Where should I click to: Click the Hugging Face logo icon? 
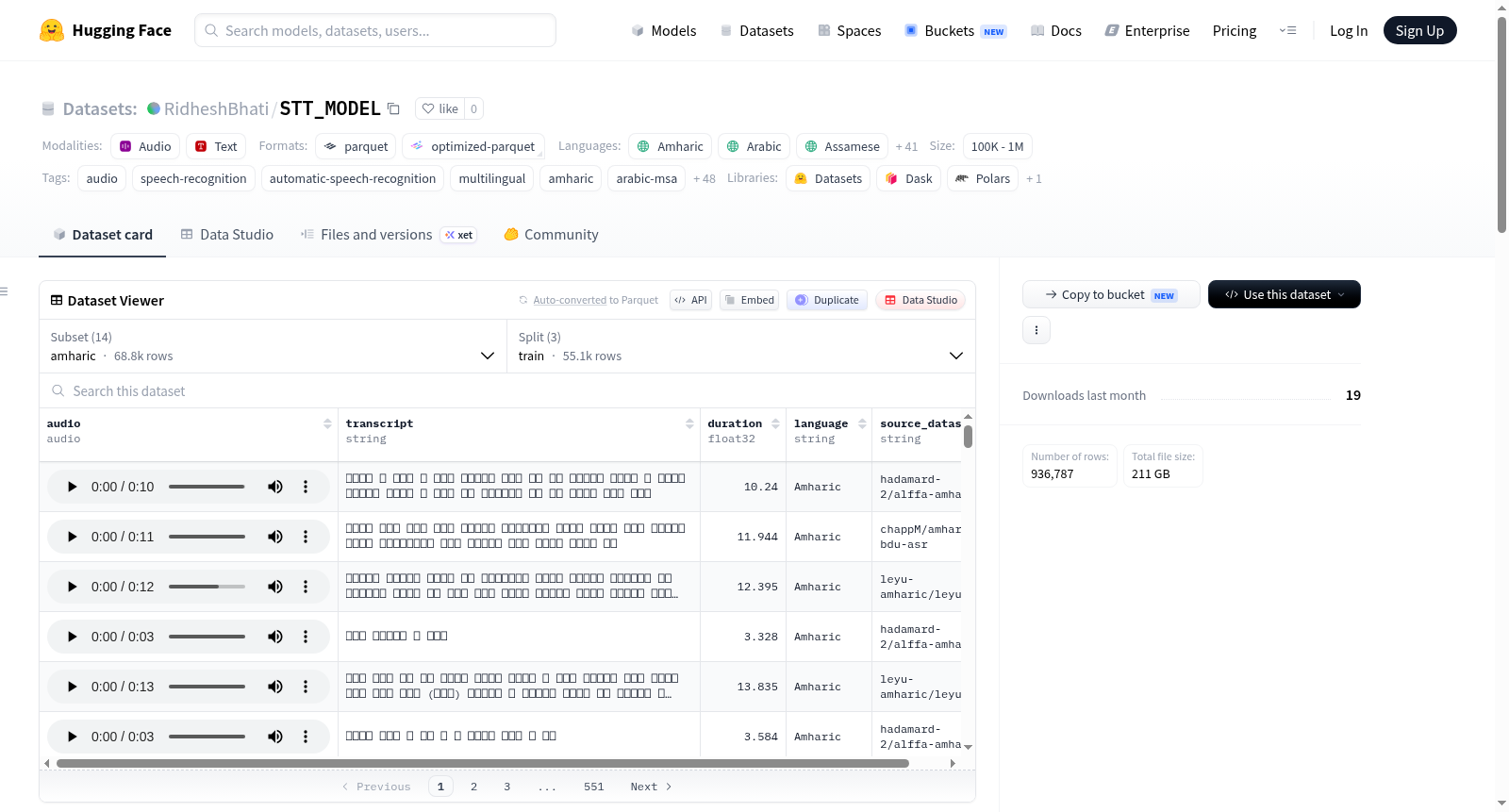[x=52, y=30]
